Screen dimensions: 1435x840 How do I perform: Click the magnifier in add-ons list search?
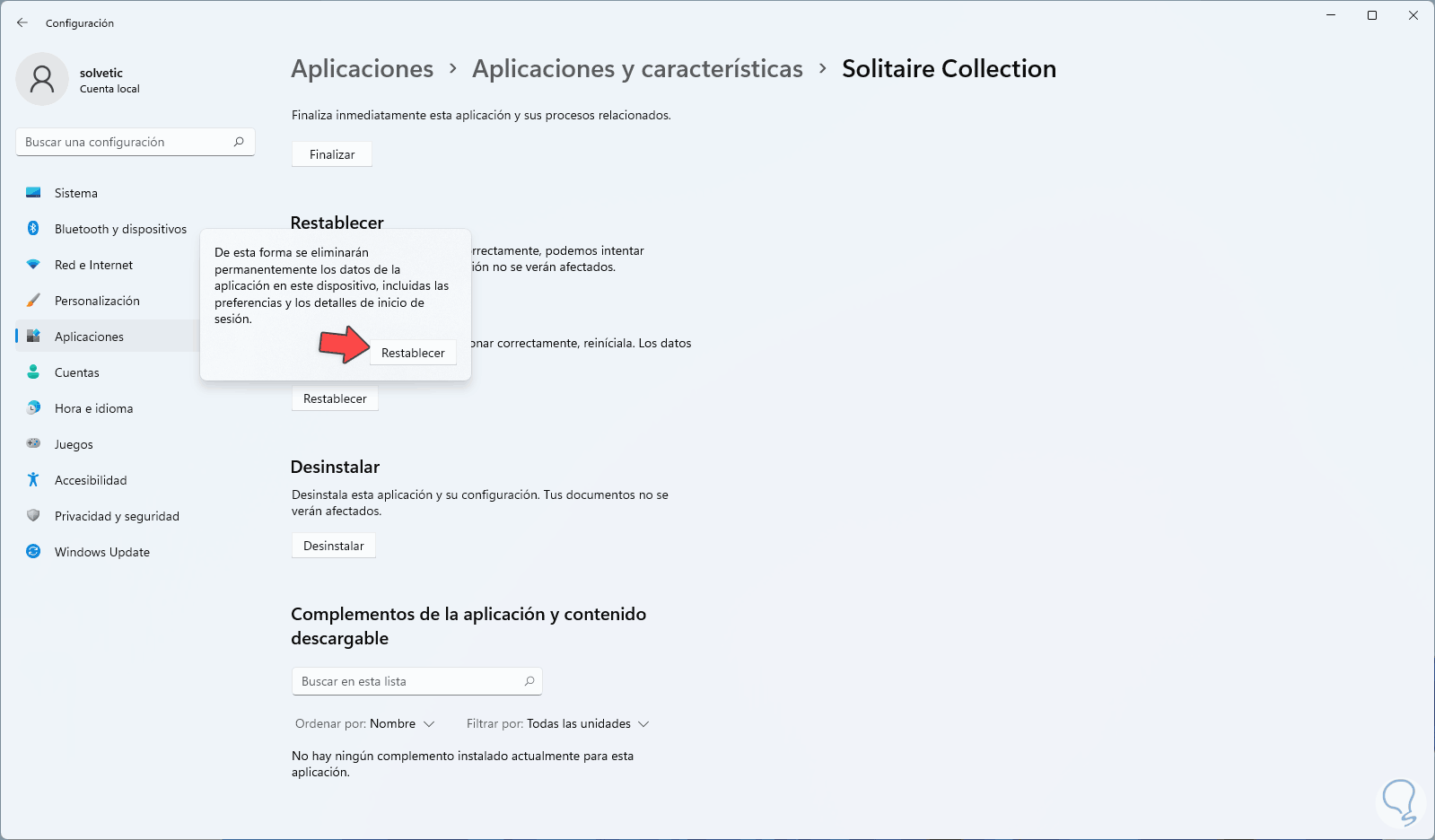529,681
